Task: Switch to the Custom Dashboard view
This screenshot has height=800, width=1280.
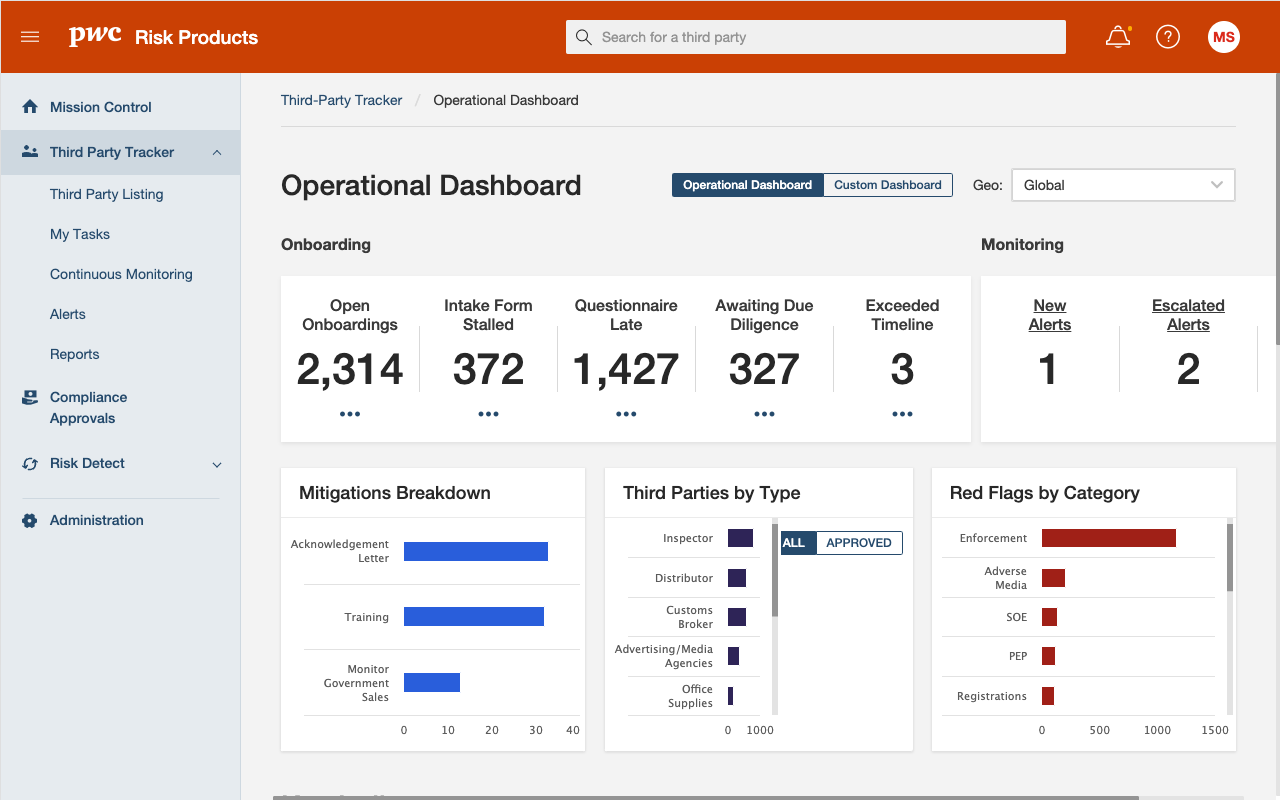Action: pos(887,185)
